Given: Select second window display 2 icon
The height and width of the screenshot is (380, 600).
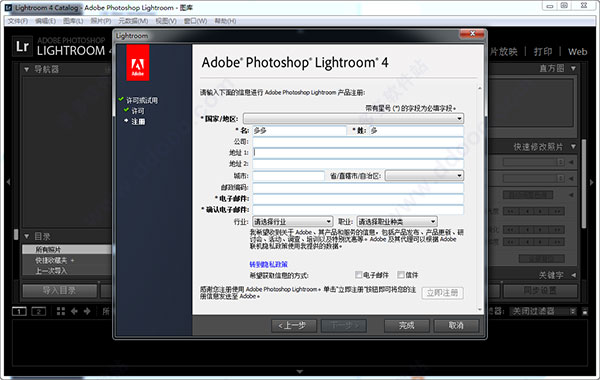Looking at the screenshot, I should coord(38,311).
